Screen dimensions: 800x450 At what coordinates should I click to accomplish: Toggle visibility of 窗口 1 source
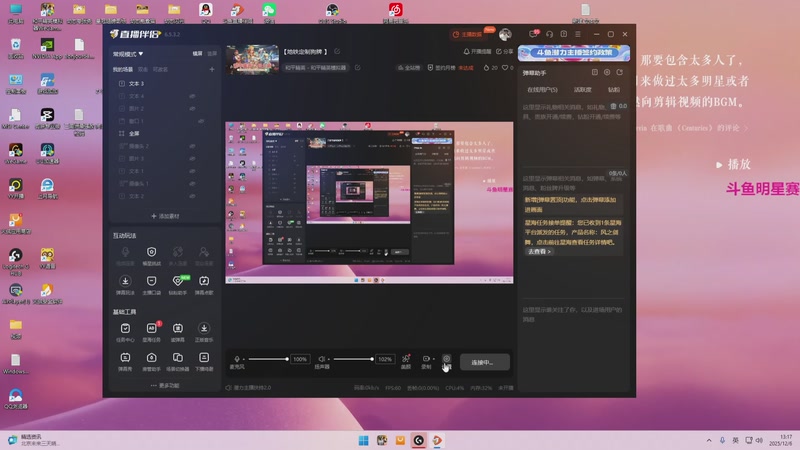[201, 121]
